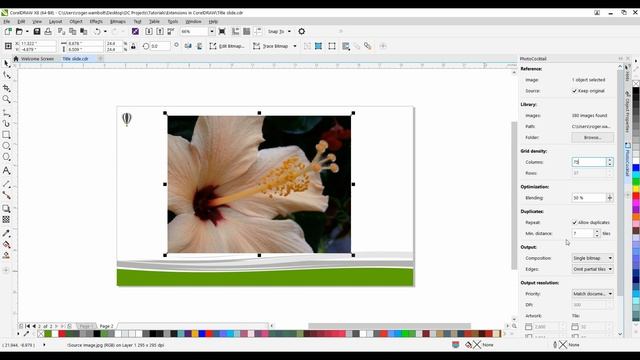Open the Options gear icon
The width and height of the screenshot is (640, 360).
click(x=302, y=31)
